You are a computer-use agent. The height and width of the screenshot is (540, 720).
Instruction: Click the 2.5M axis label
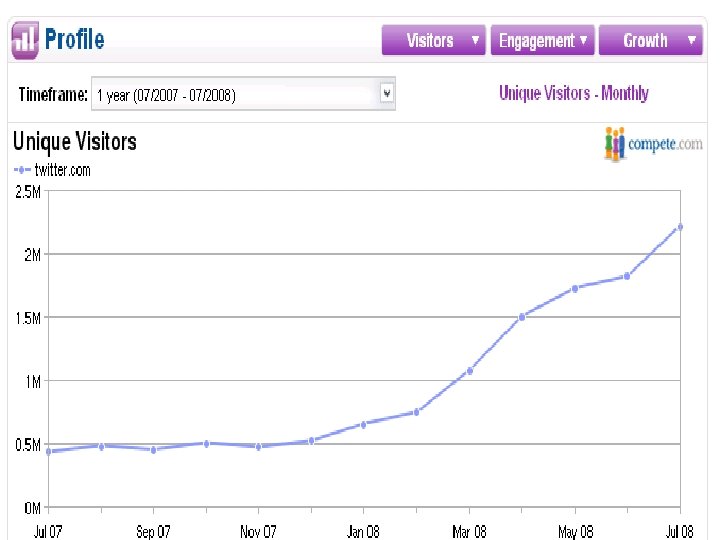28,192
